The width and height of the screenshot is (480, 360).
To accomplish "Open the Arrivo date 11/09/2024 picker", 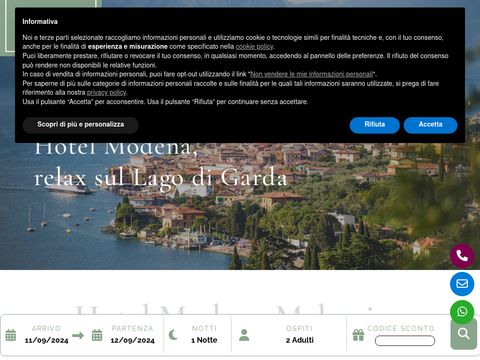I will (x=46, y=334).
